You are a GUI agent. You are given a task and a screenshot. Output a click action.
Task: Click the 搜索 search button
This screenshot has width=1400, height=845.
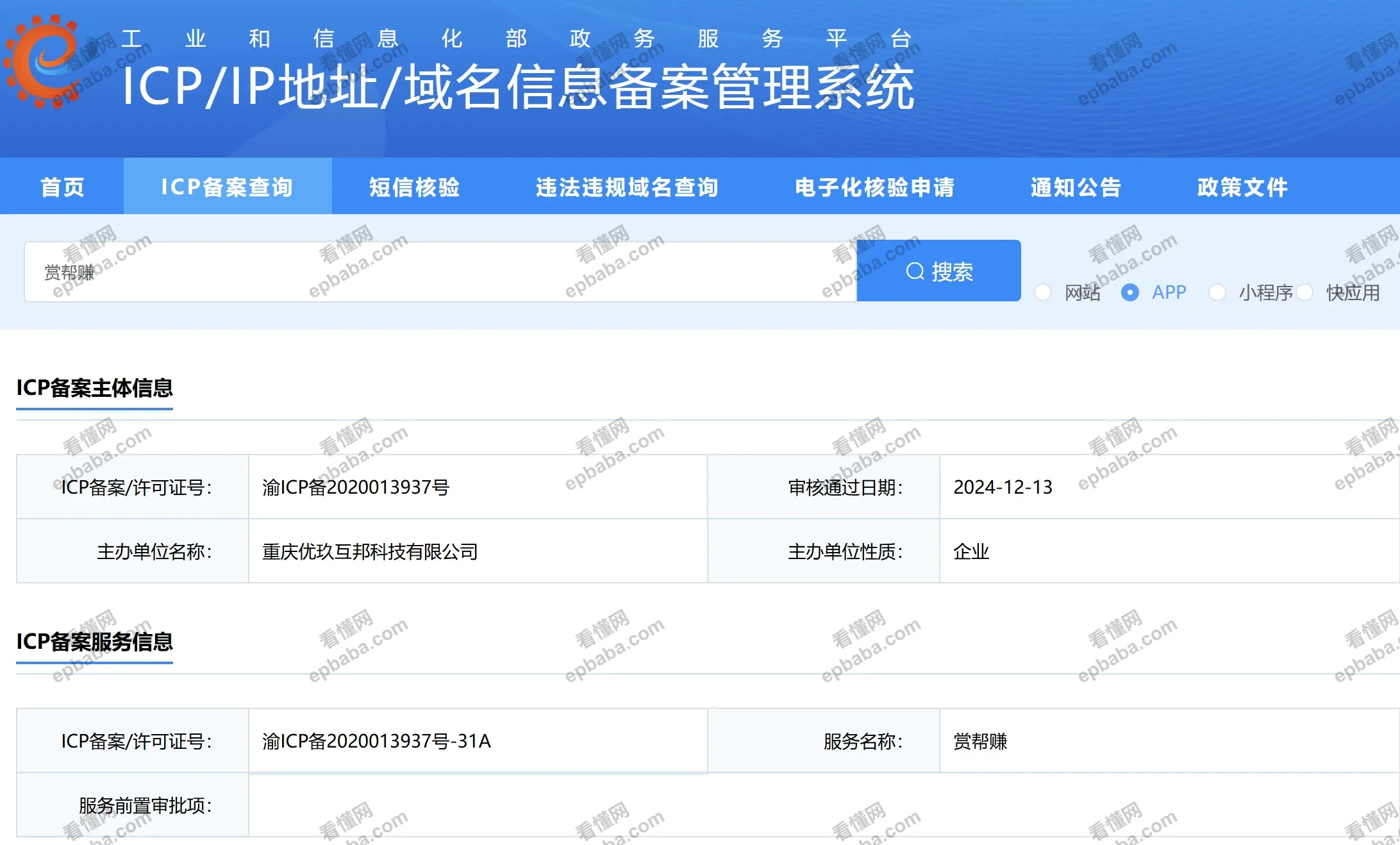click(x=939, y=271)
